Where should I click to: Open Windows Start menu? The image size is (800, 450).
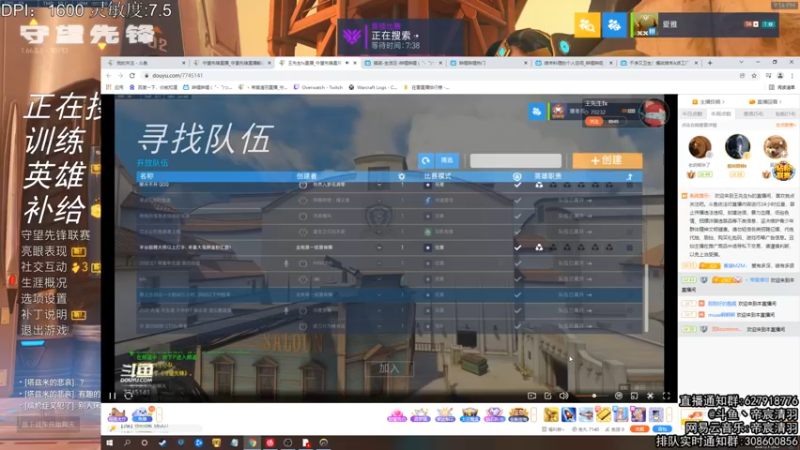pyautogui.click(x=109, y=443)
